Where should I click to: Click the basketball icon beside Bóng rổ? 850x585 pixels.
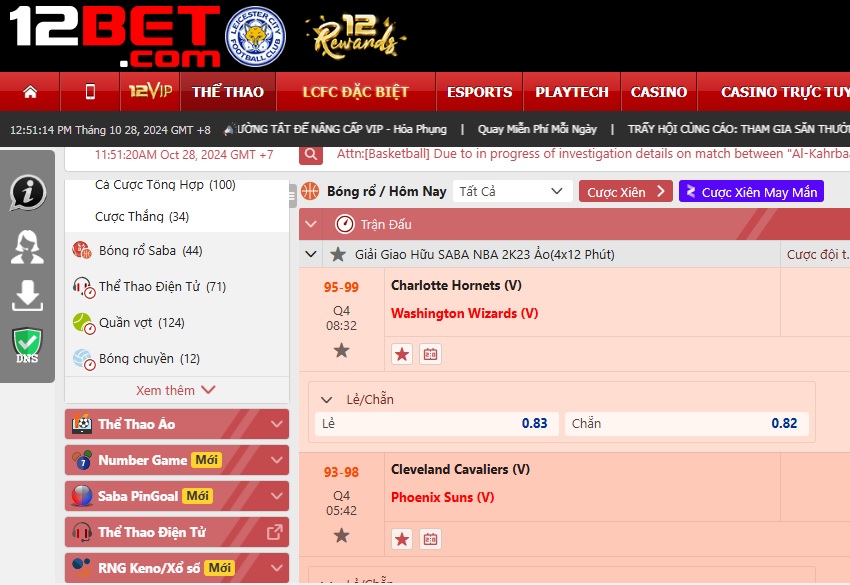[x=310, y=191]
